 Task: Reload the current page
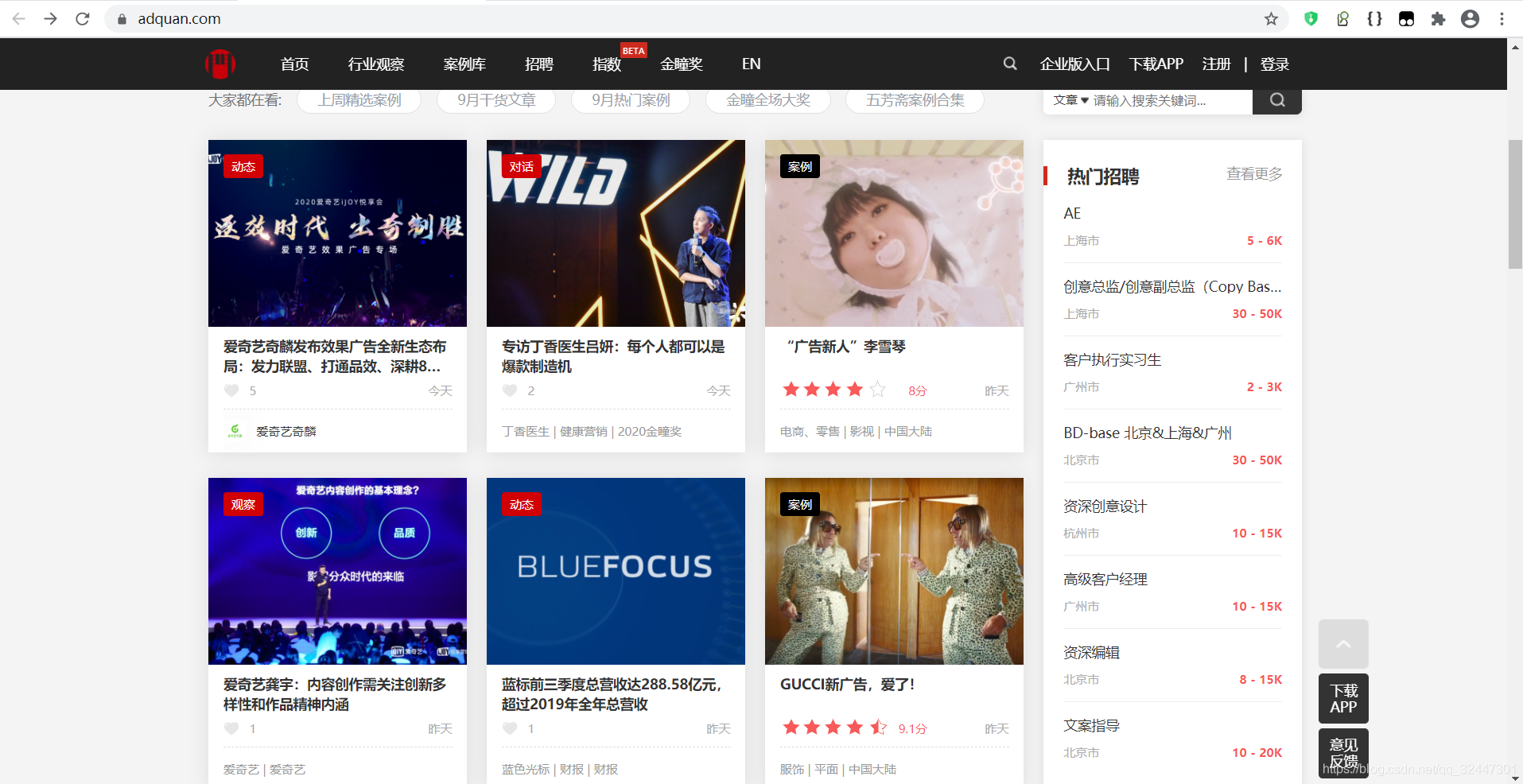(x=83, y=18)
